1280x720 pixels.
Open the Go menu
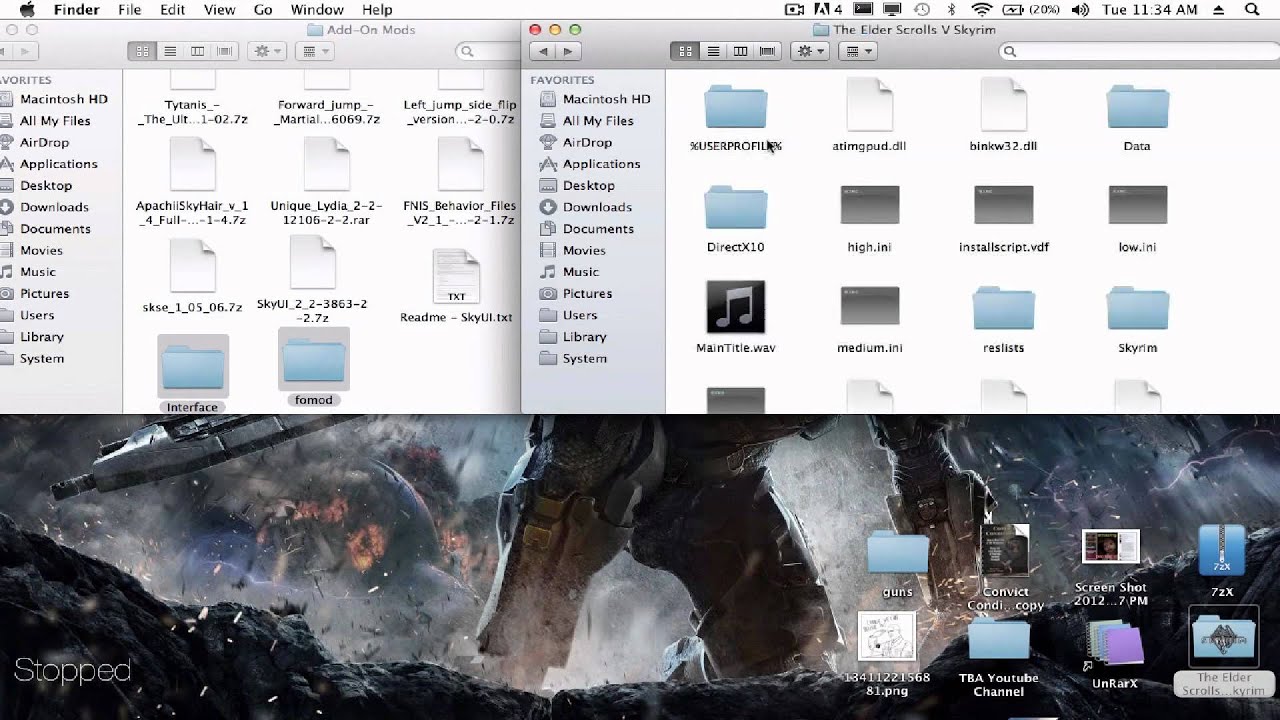(x=263, y=10)
